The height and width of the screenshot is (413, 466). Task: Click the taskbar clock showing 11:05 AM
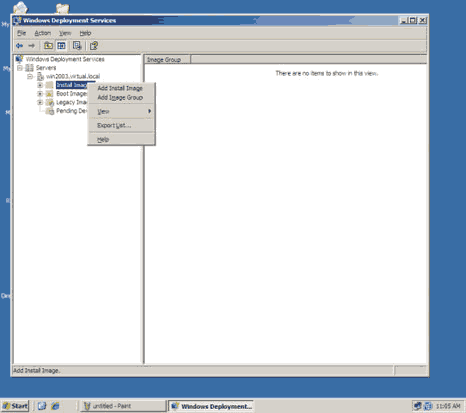click(448, 406)
